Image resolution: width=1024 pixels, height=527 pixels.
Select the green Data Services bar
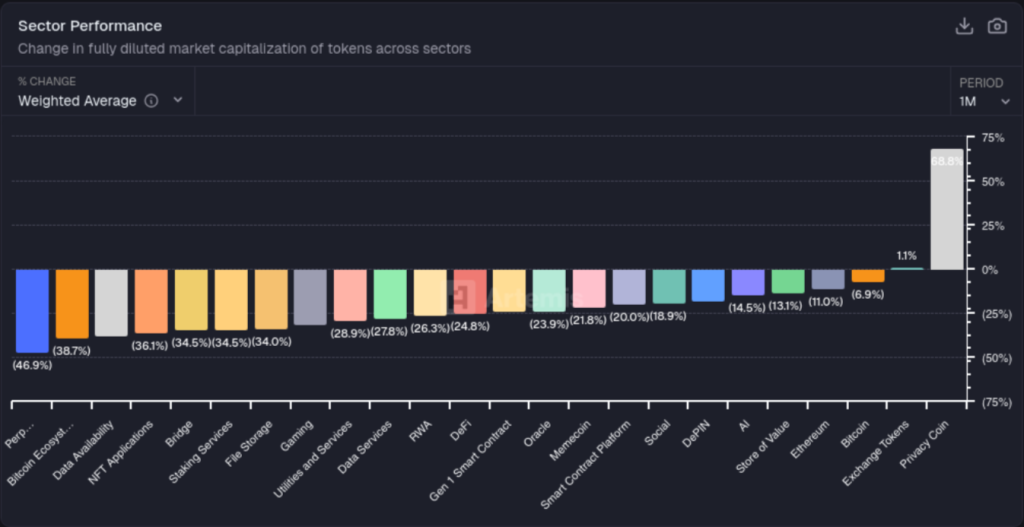click(x=390, y=294)
